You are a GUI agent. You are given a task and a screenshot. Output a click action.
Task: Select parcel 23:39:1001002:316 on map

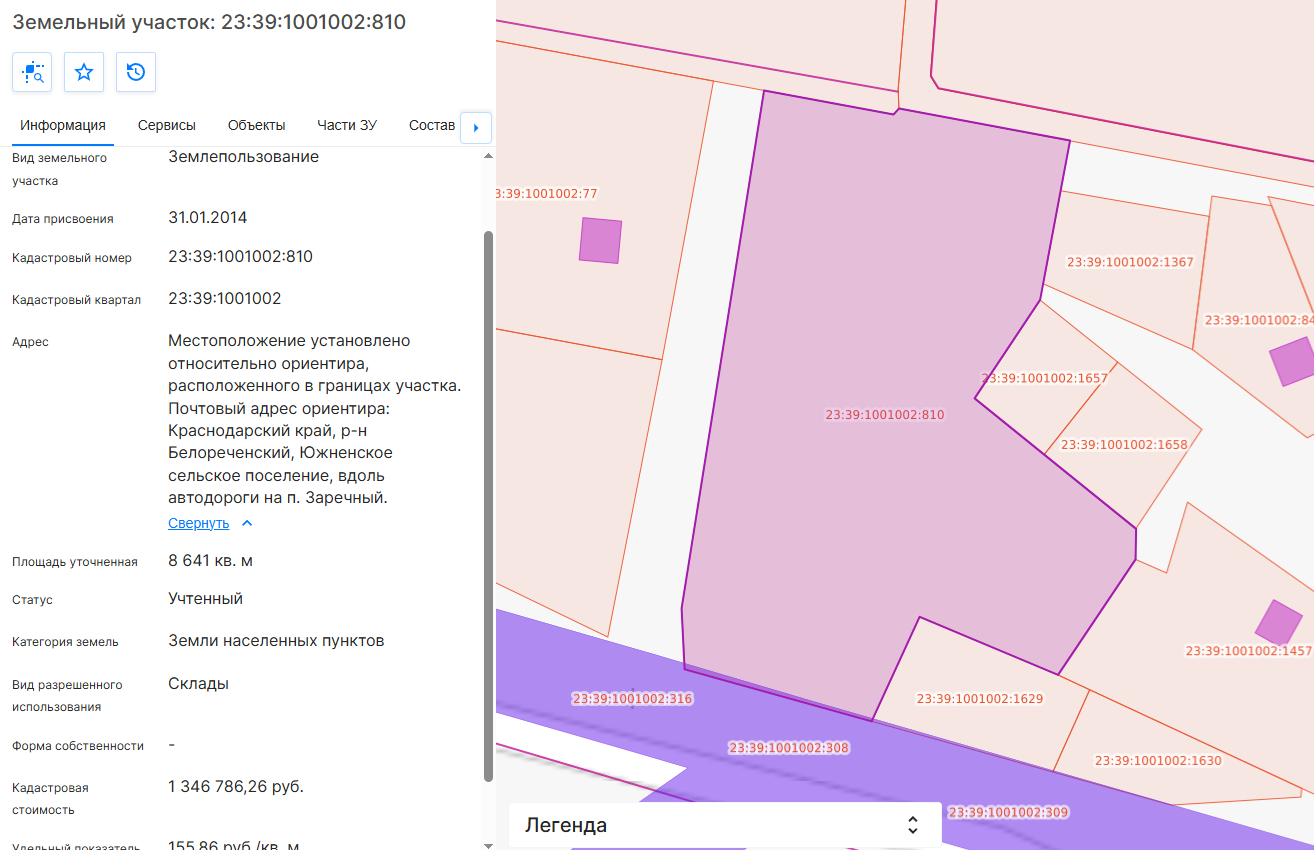[633, 698]
